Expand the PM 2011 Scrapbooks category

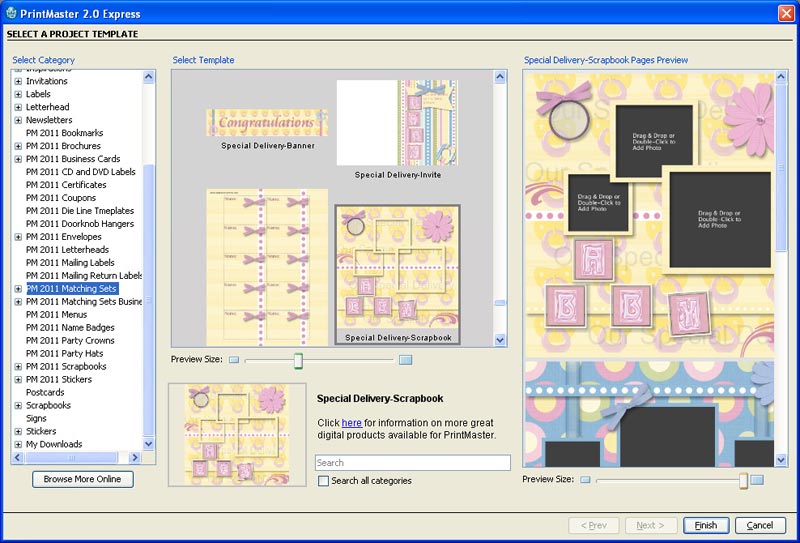[x=18, y=367]
